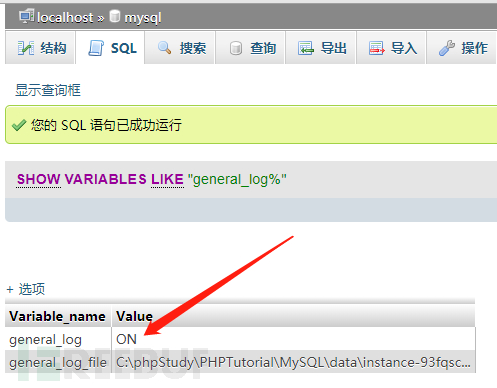497x388 pixels.
Task: Click the 结构 structure tab icon
Action: click(26, 48)
